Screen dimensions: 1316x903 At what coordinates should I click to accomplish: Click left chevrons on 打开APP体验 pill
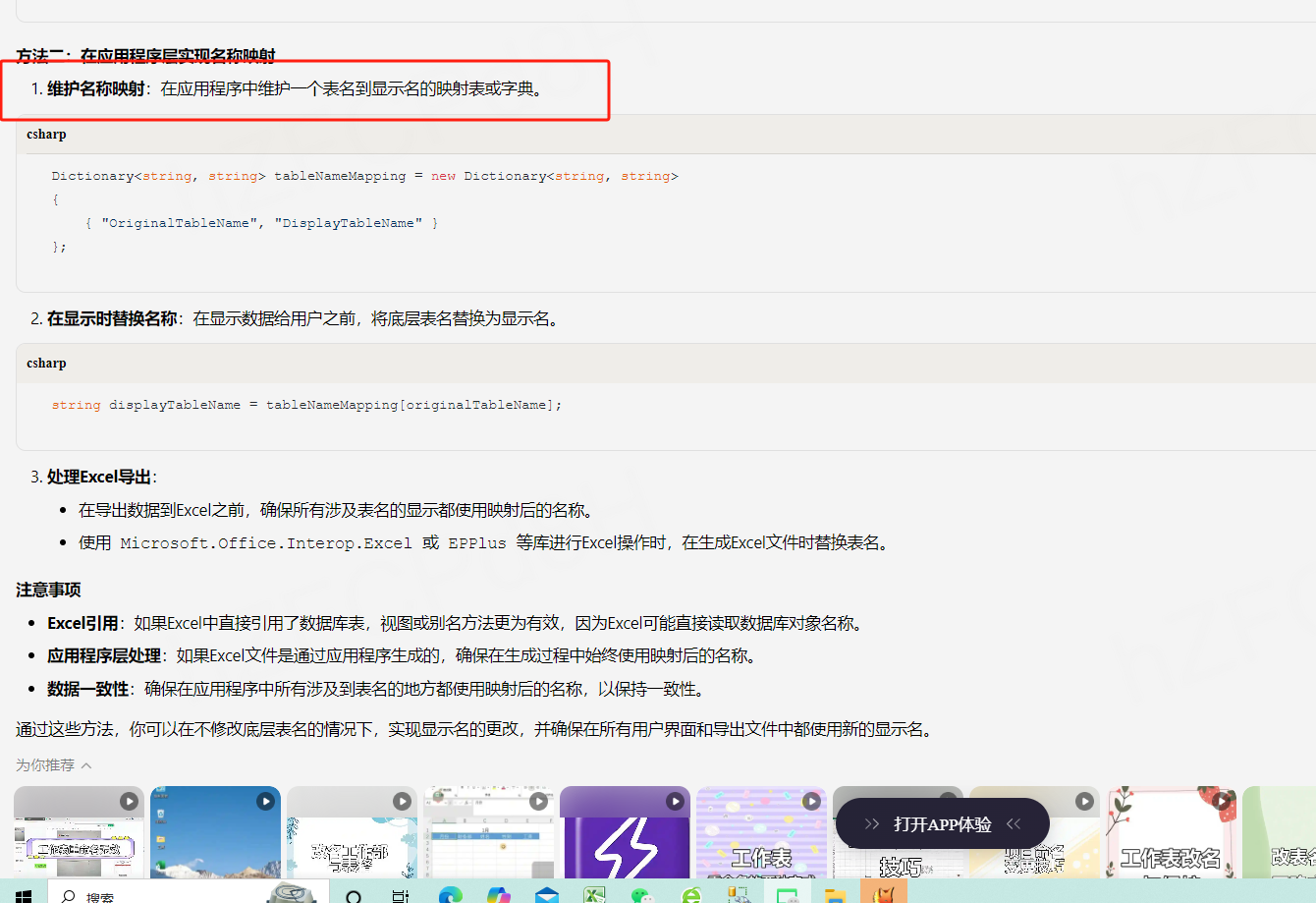871,824
